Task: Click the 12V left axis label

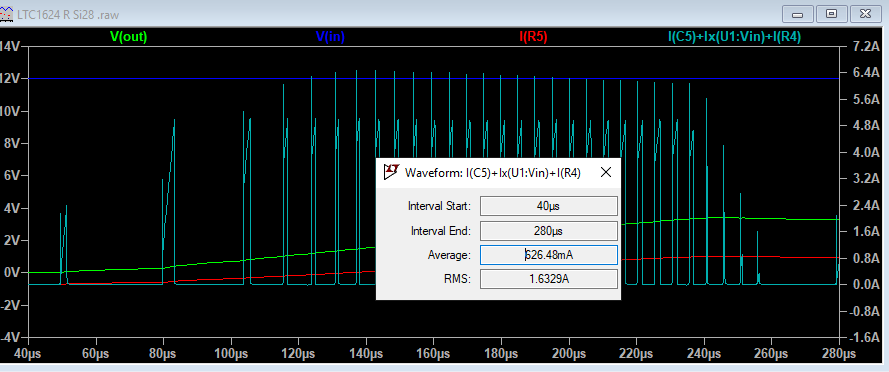Action: [10, 78]
